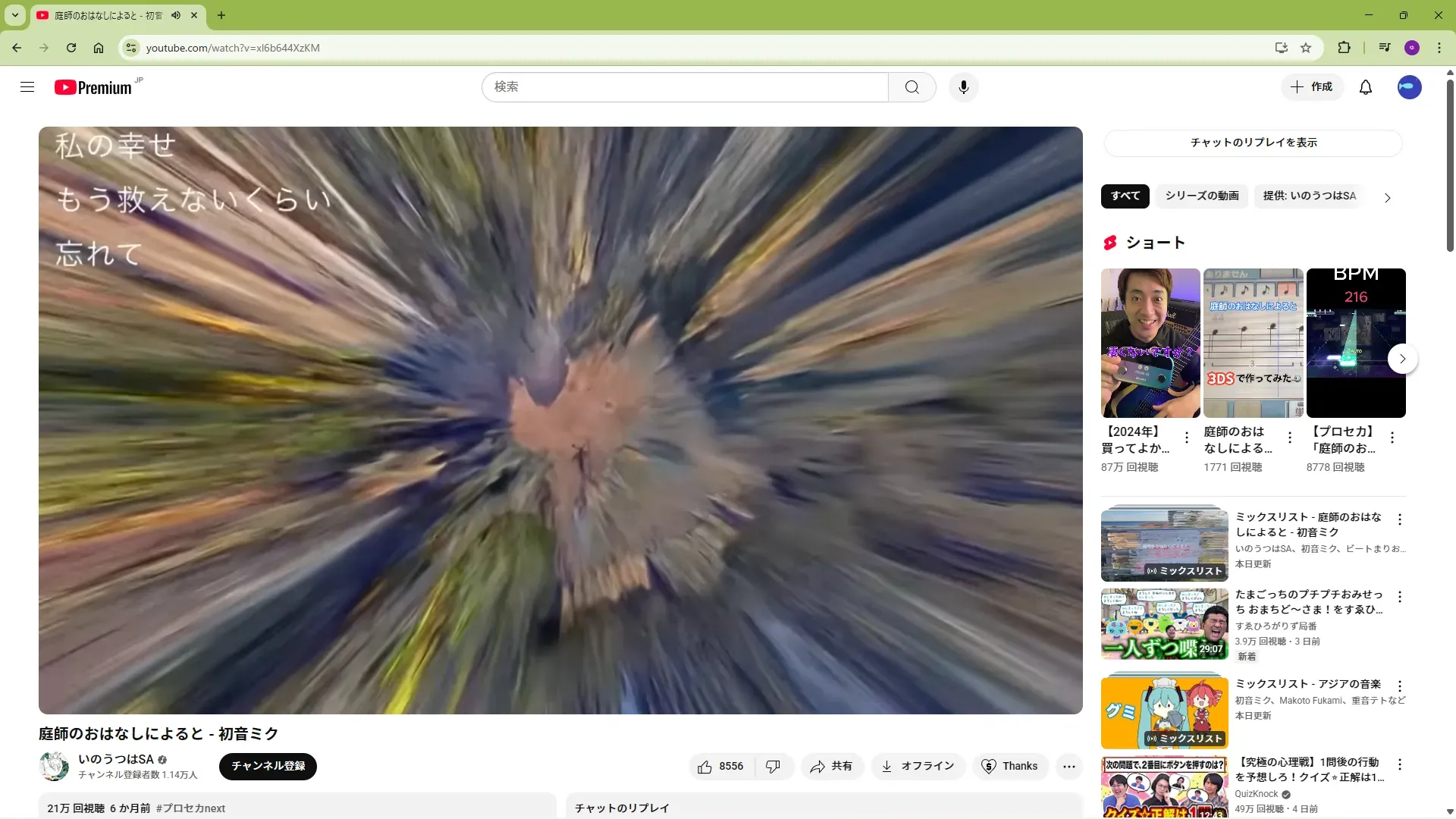This screenshot has height=819, width=1456.
Task: Mute the tab via speaker icon
Action: coord(176,15)
